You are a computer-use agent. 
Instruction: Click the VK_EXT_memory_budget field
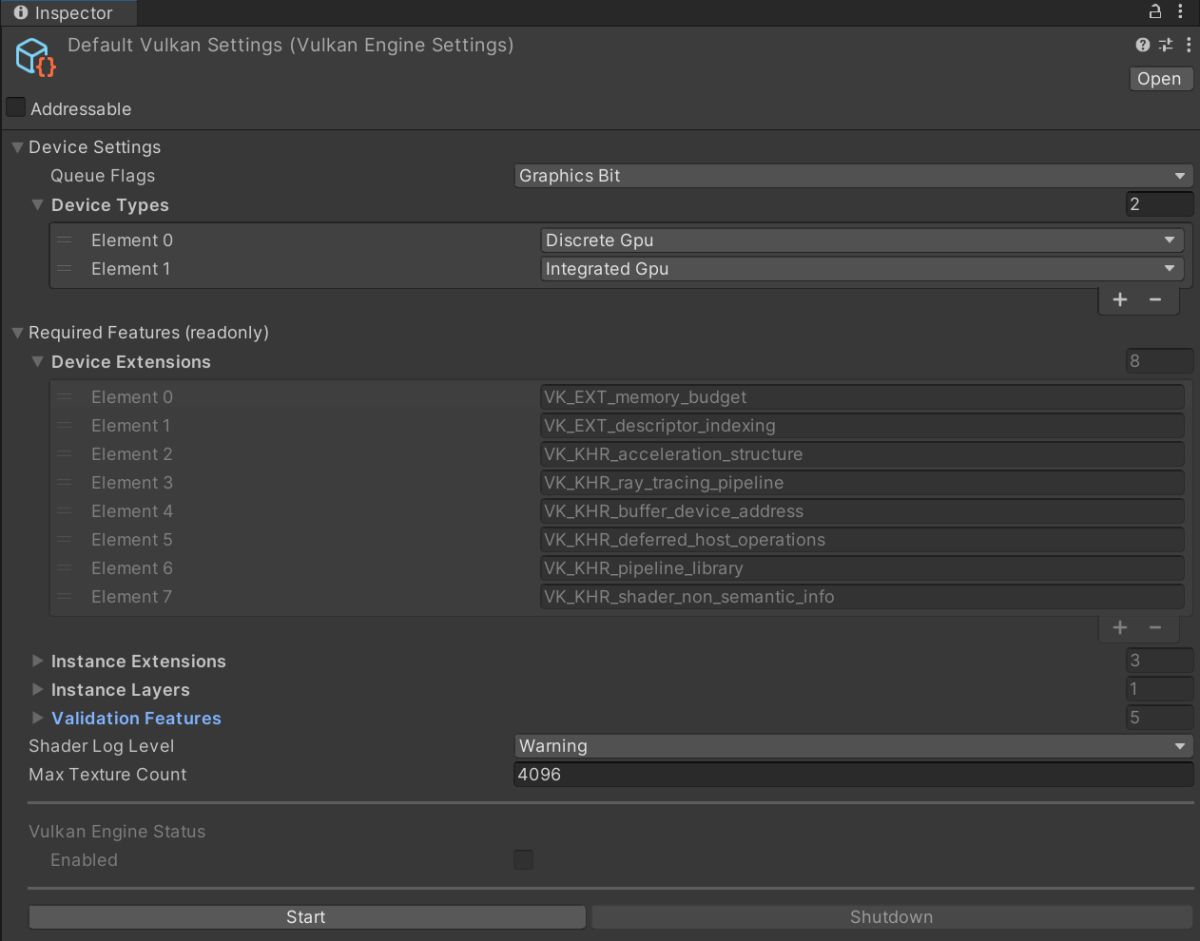point(862,397)
